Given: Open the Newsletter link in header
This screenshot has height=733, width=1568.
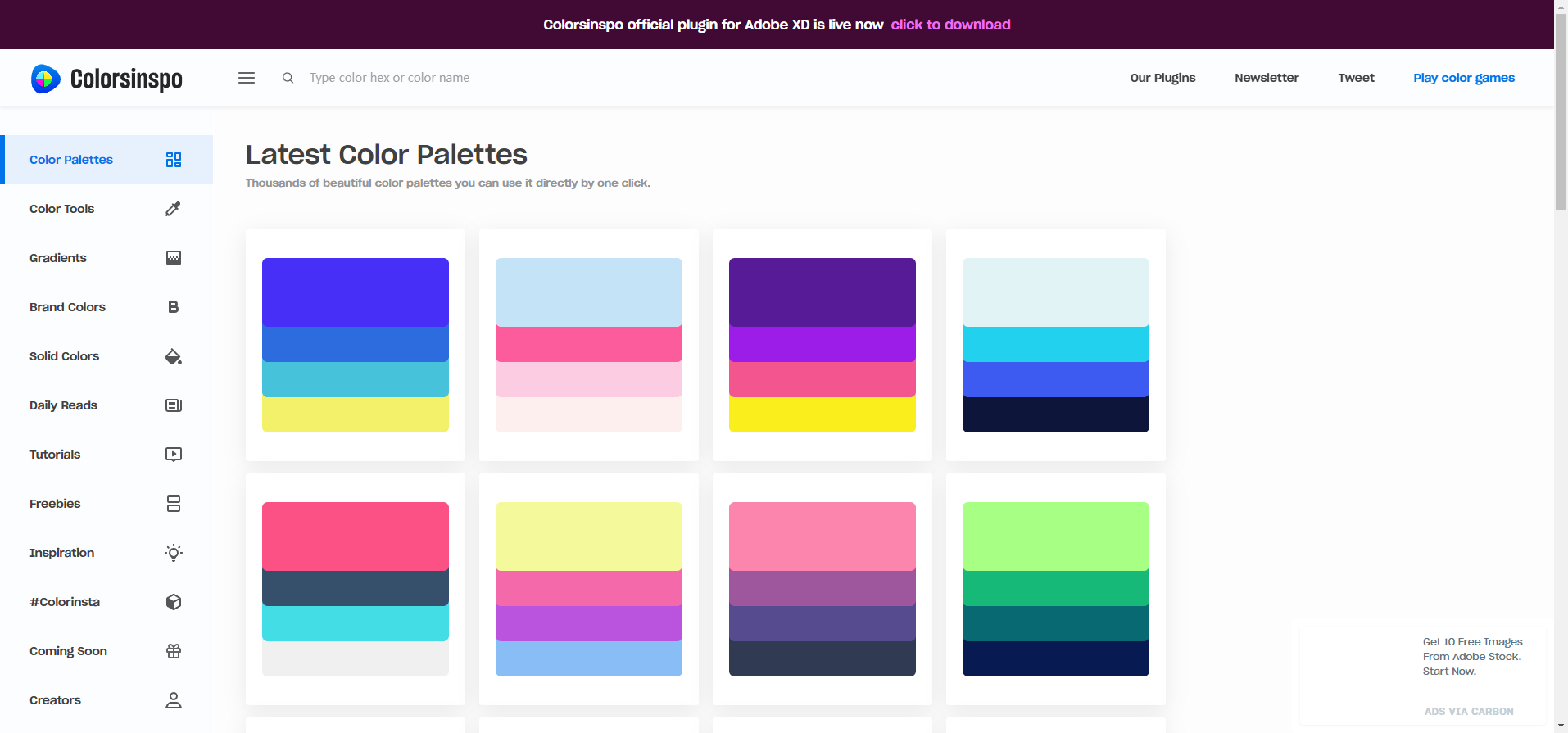Looking at the screenshot, I should [x=1267, y=78].
